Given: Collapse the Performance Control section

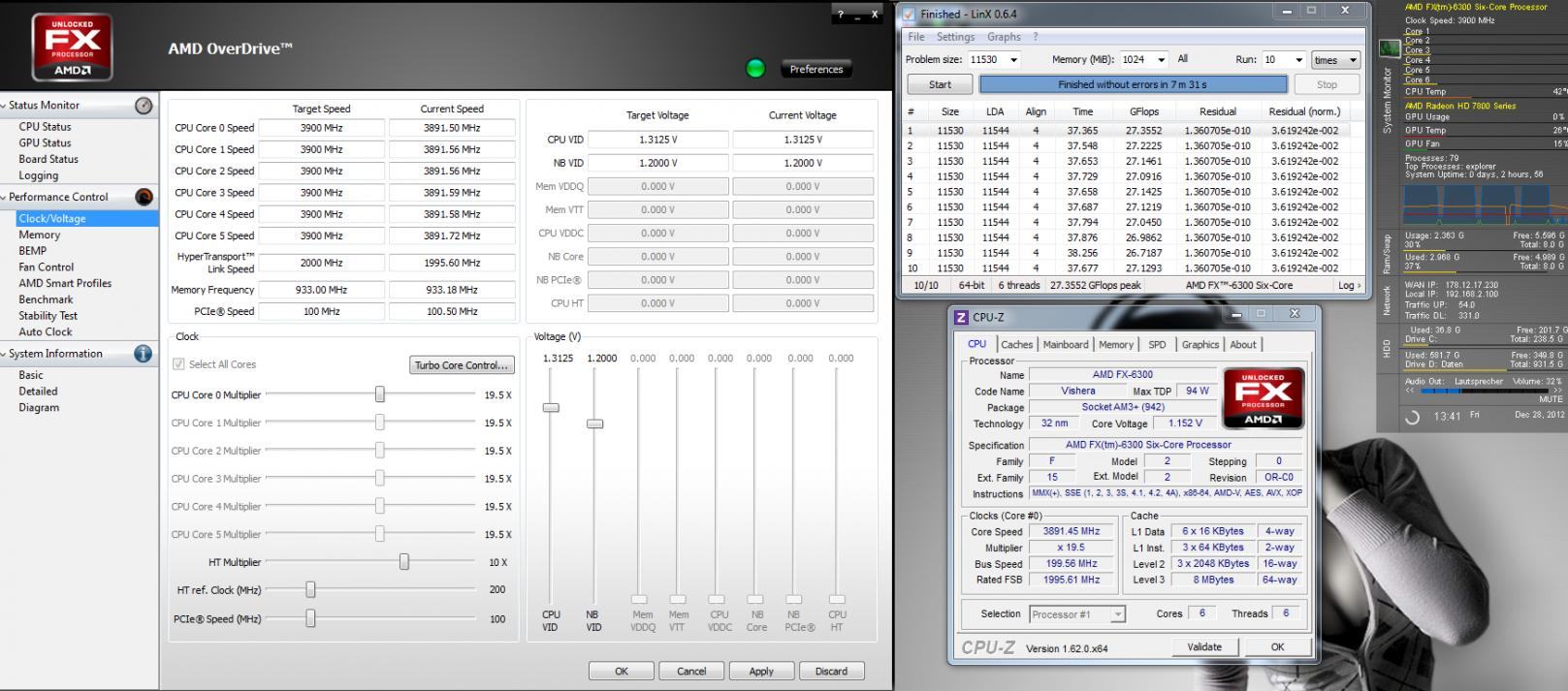Looking at the screenshot, I should coord(4,197).
